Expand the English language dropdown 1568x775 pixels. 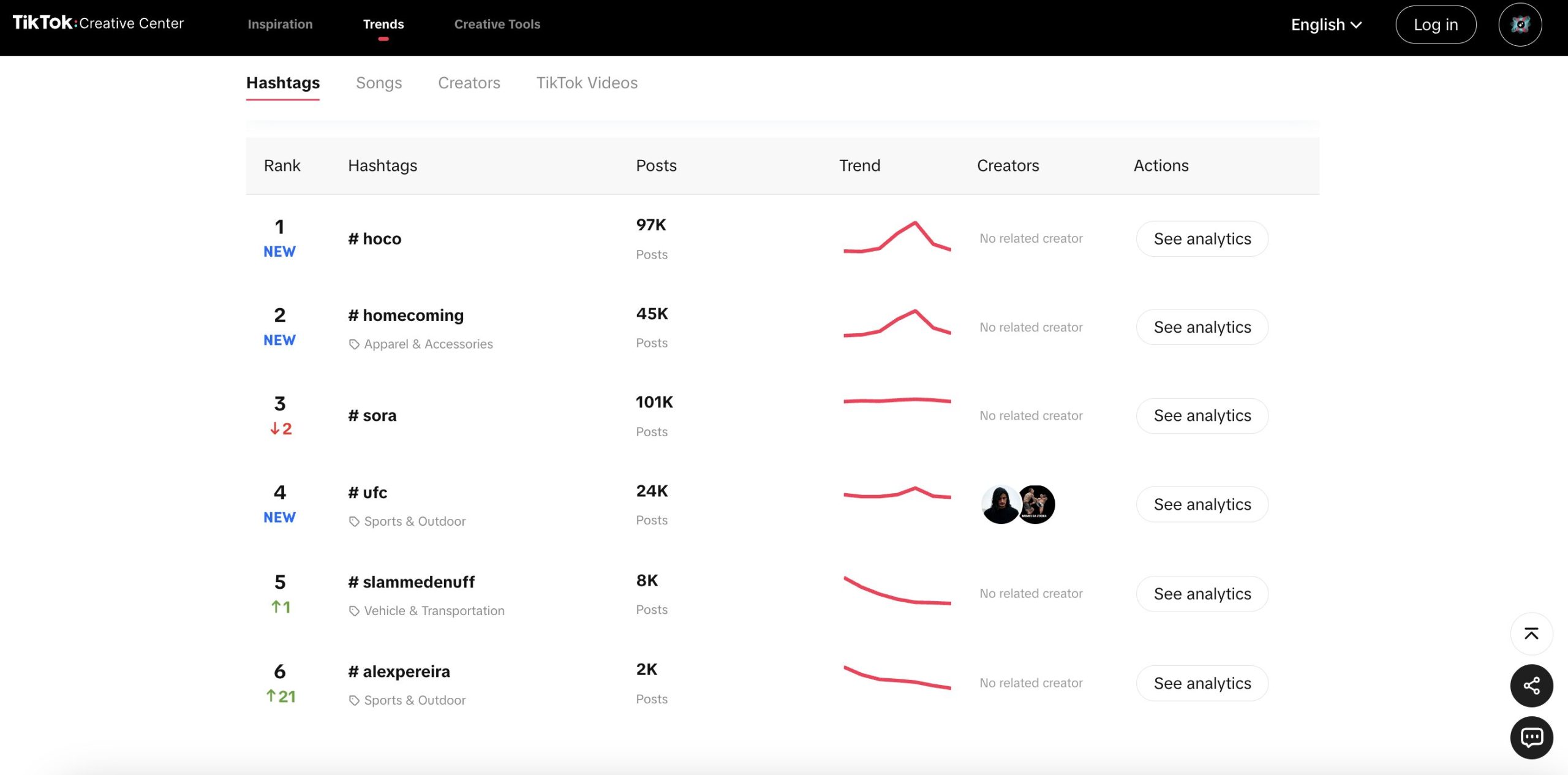click(1326, 25)
